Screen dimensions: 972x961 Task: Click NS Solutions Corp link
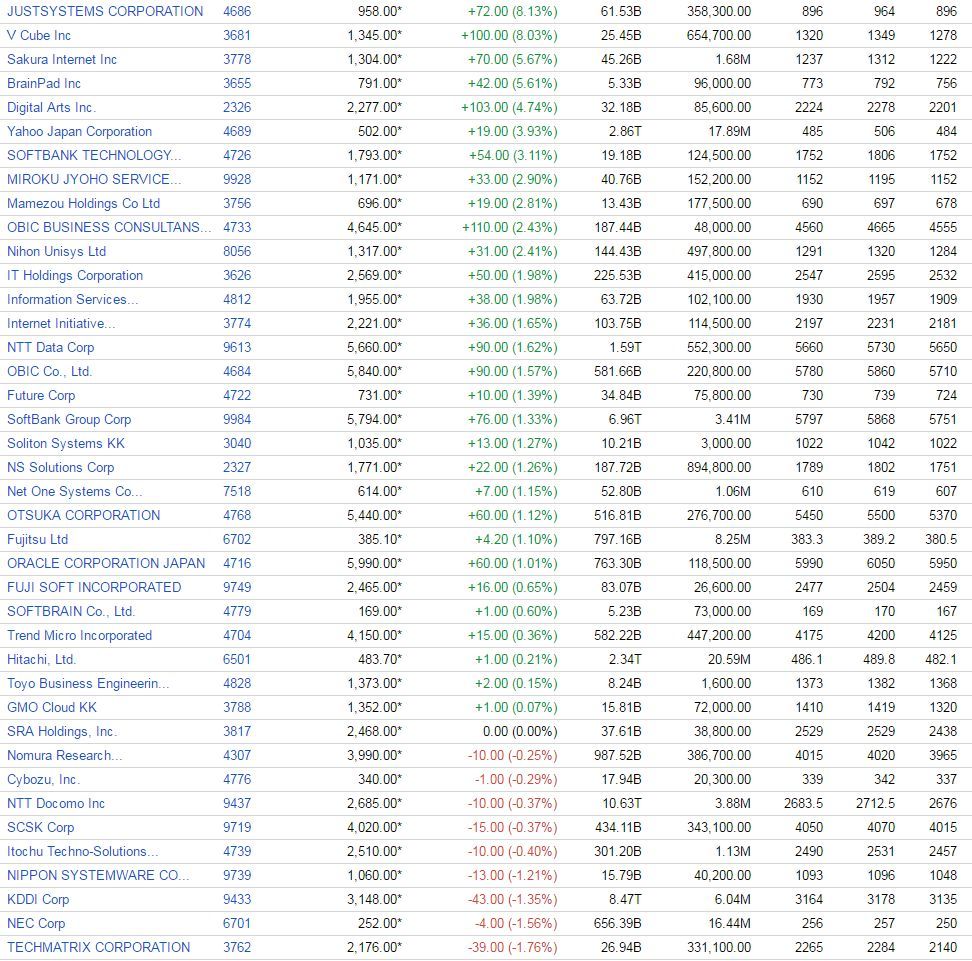tap(60, 468)
